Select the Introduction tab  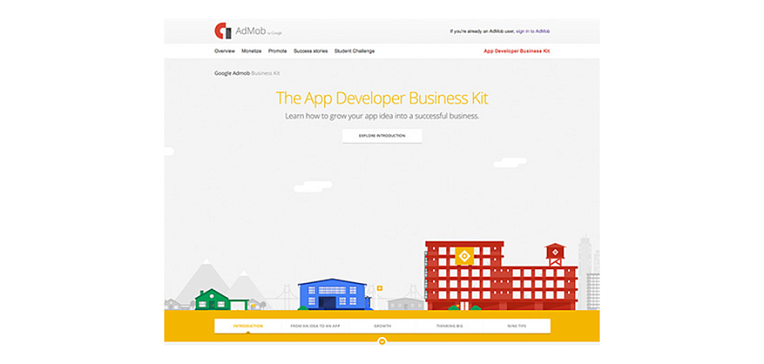248,326
